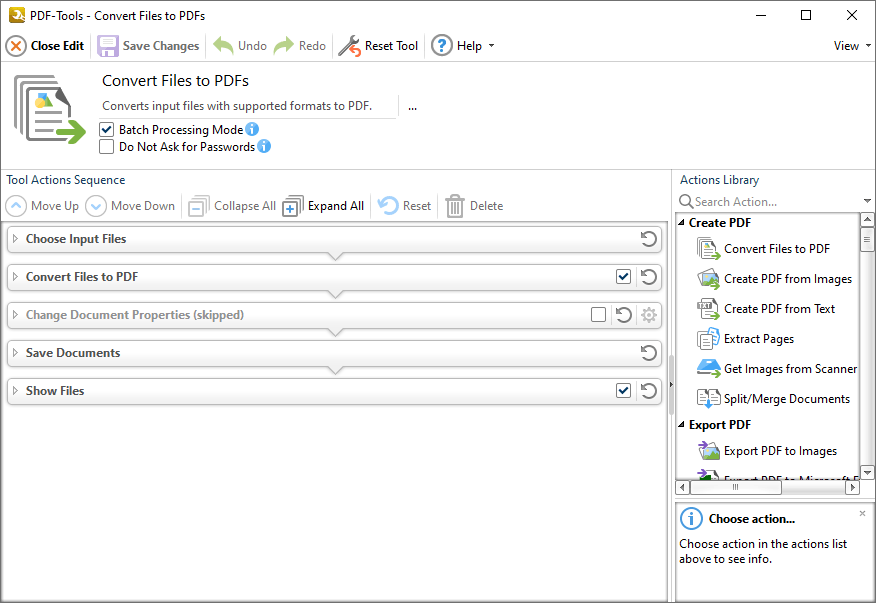The image size is (876, 603).
Task: Collapse the Export PDF category
Action: pos(682,425)
